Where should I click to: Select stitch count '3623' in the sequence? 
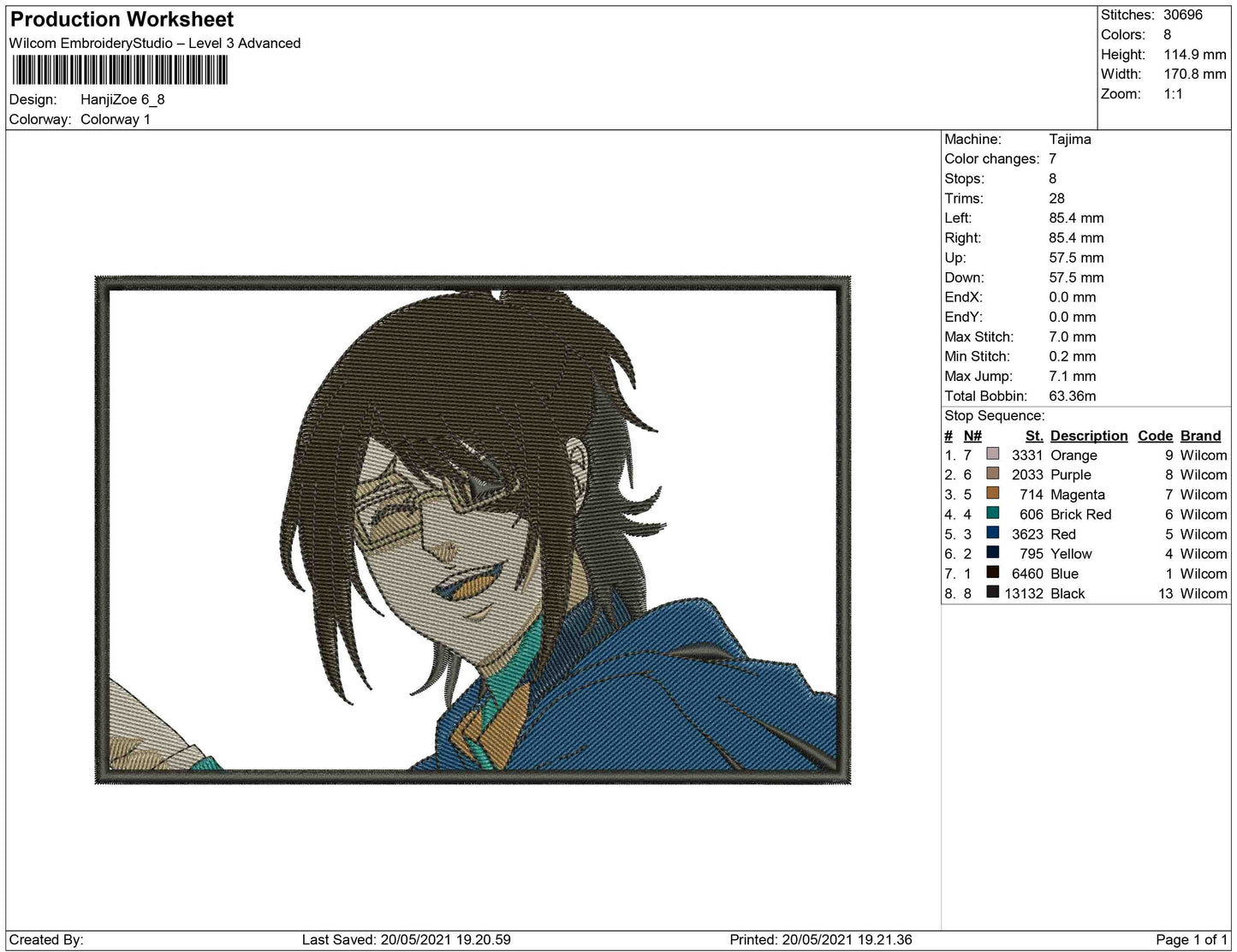1027,533
